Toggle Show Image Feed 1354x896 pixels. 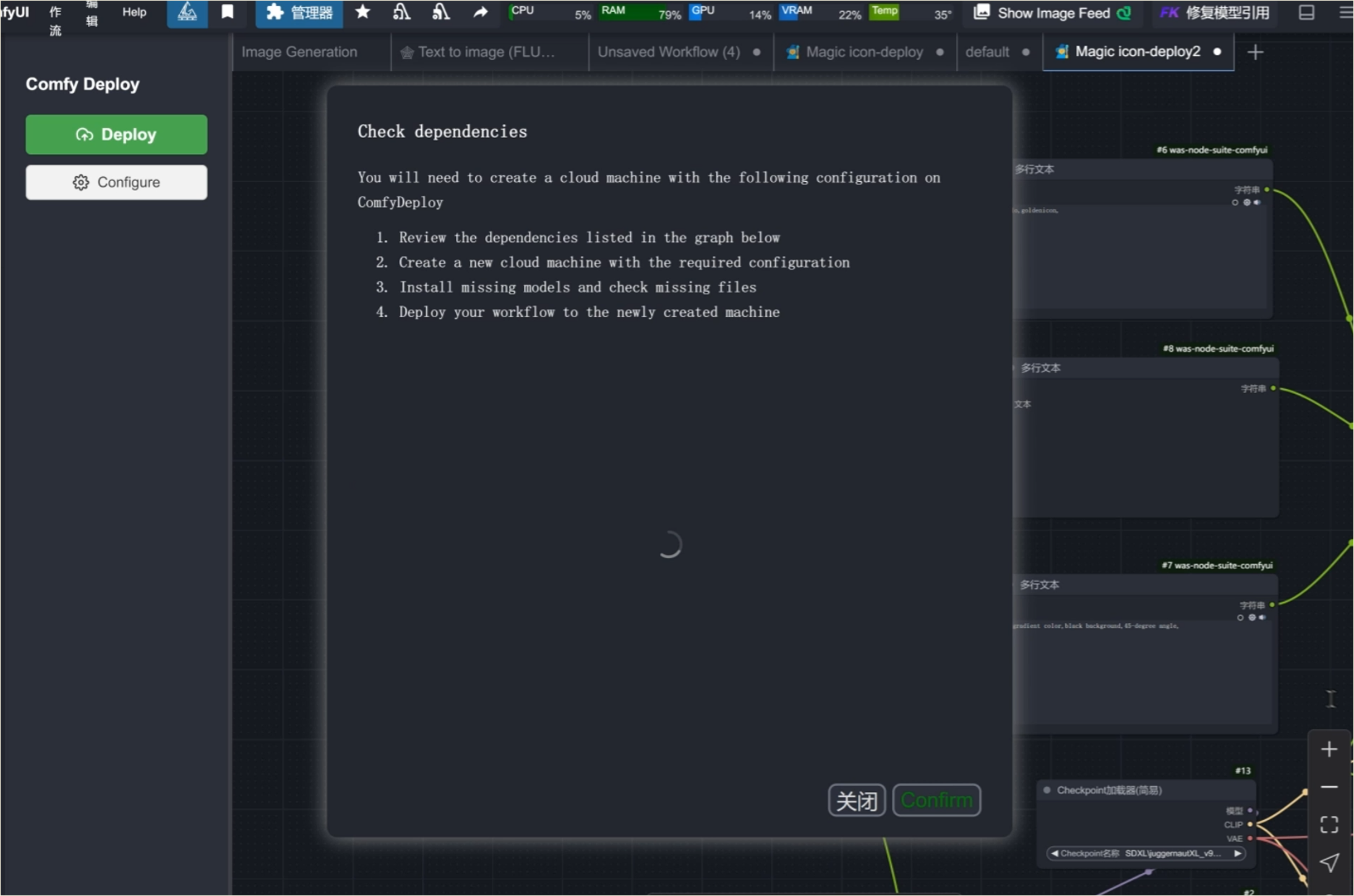click(1052, 12)
